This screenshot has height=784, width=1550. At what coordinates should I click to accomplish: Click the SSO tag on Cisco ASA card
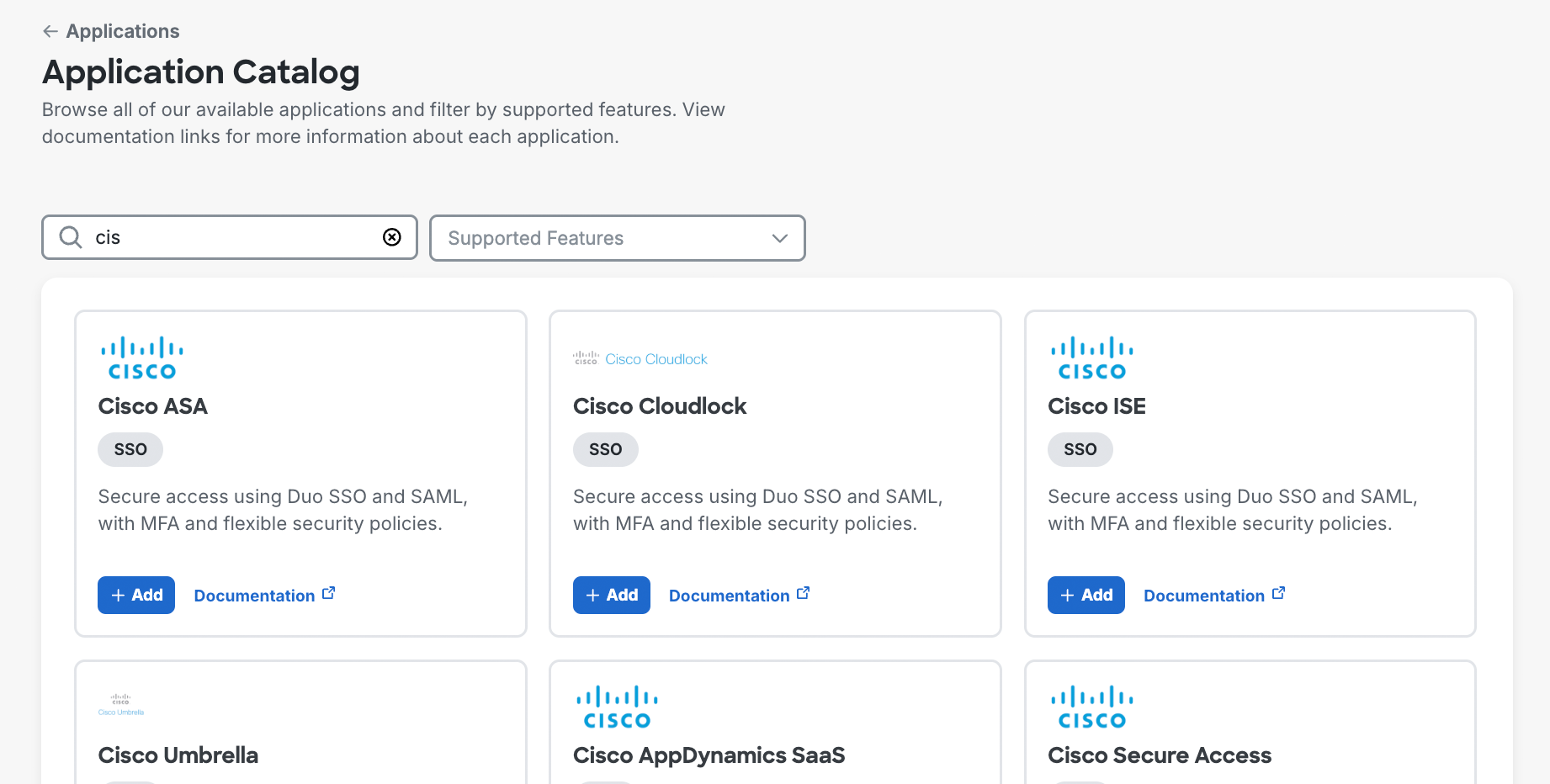pos(130,449)
